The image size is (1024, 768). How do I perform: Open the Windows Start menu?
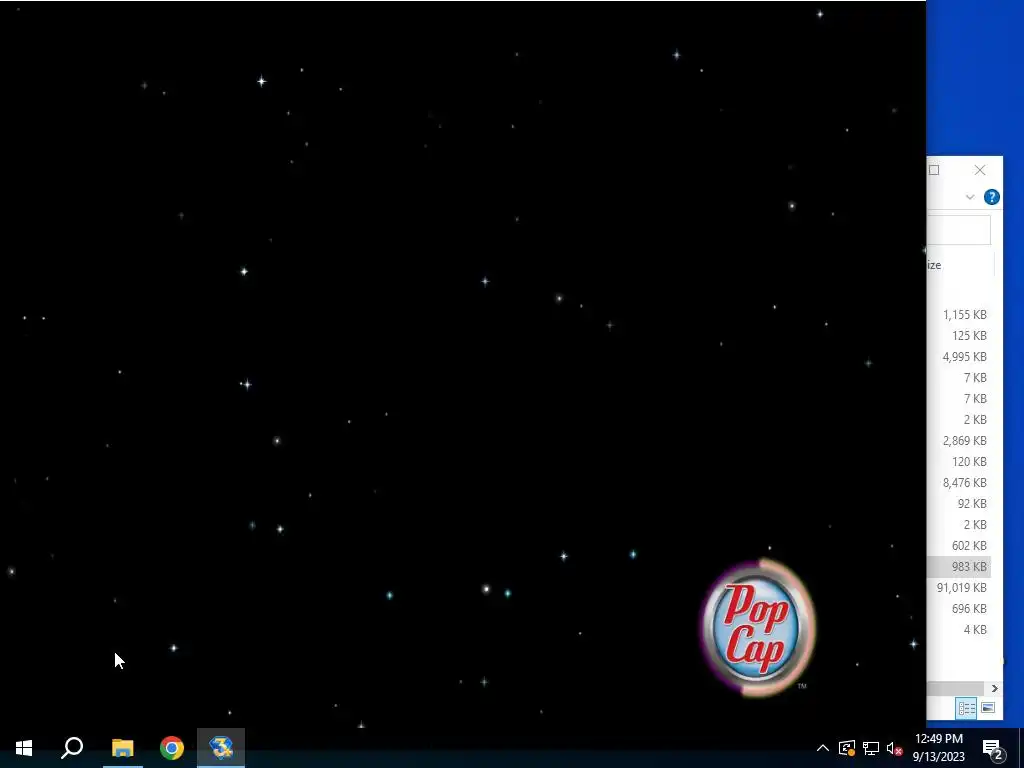point(24,748)
